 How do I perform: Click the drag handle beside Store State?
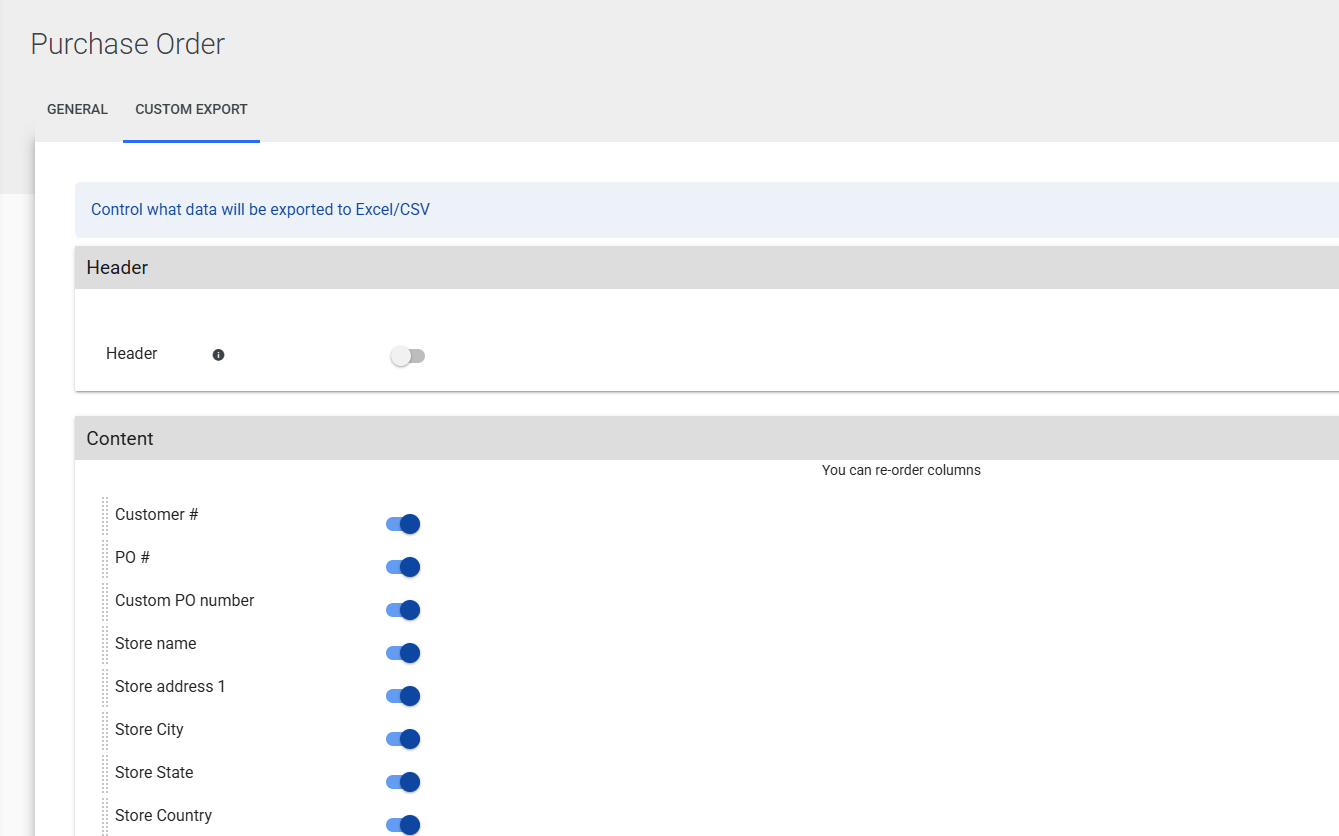click(x=105, y=774)
